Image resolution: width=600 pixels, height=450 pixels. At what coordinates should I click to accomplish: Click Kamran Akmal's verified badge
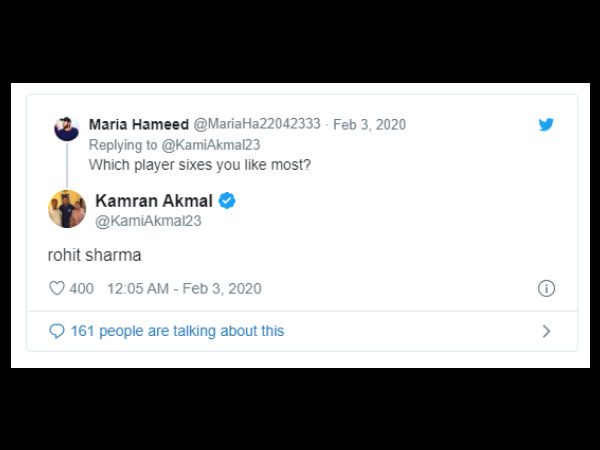click(x=227, y=201)
